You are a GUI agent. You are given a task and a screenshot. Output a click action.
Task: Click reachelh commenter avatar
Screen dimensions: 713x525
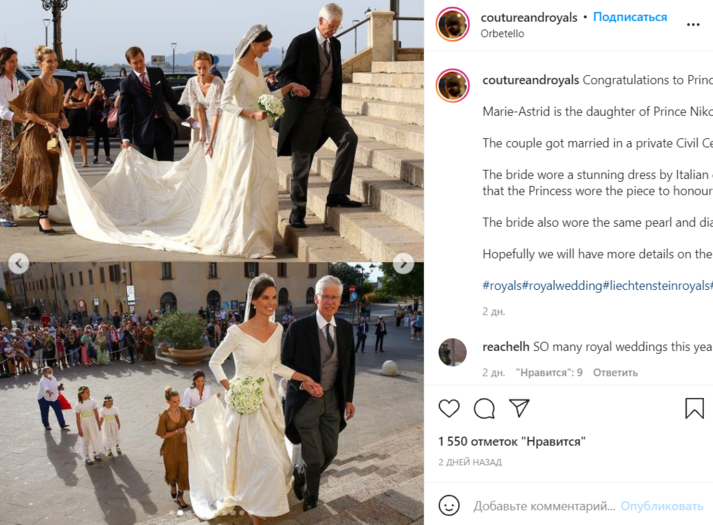coord(452,352)
